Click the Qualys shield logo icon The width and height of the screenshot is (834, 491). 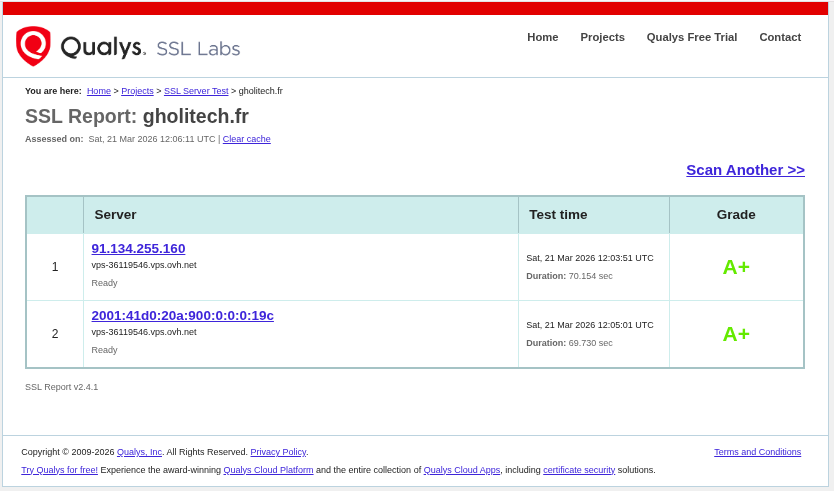pos(33,46)
